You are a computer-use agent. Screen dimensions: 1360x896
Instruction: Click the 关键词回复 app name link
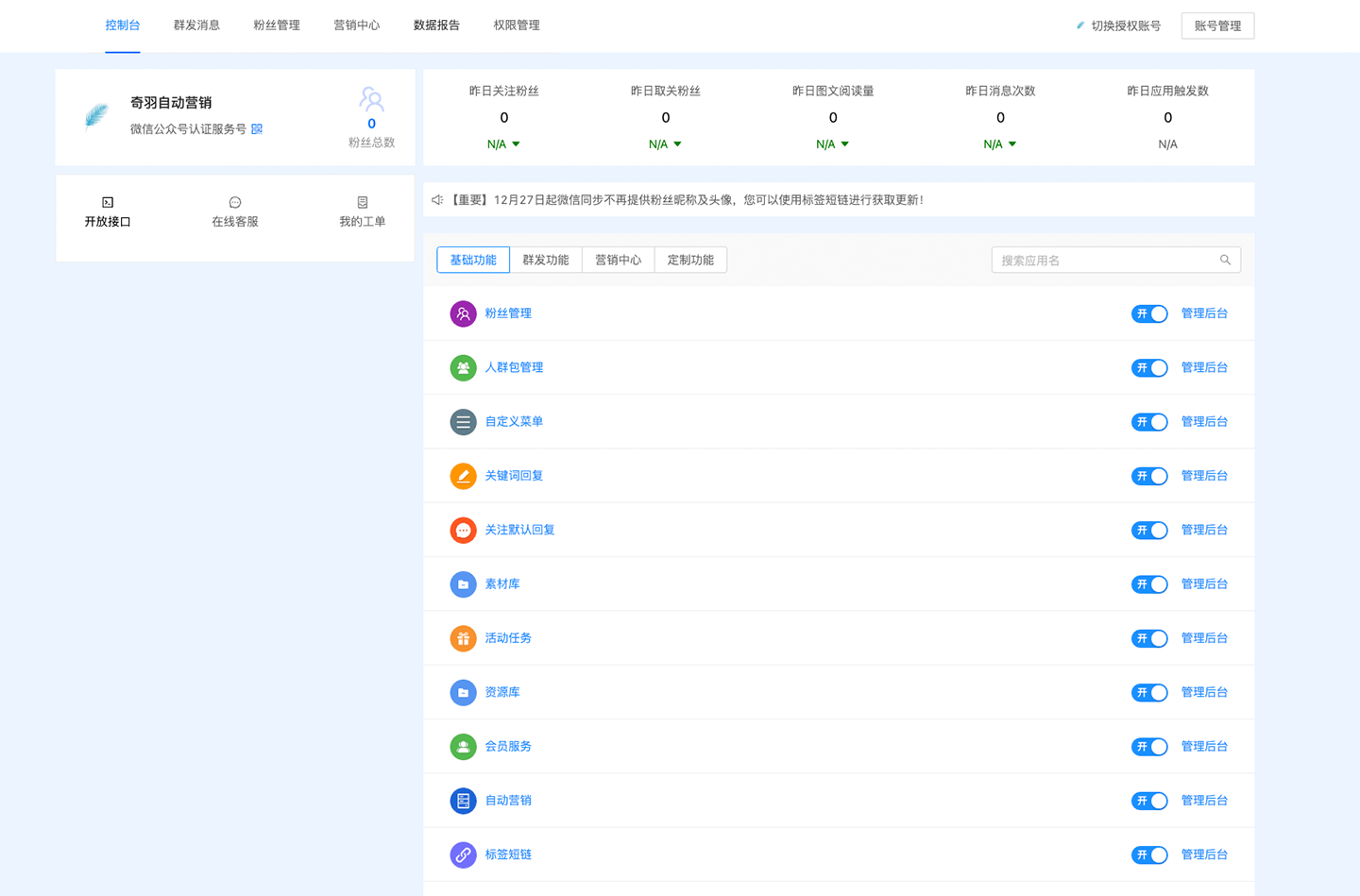click(x=514, y=476)
